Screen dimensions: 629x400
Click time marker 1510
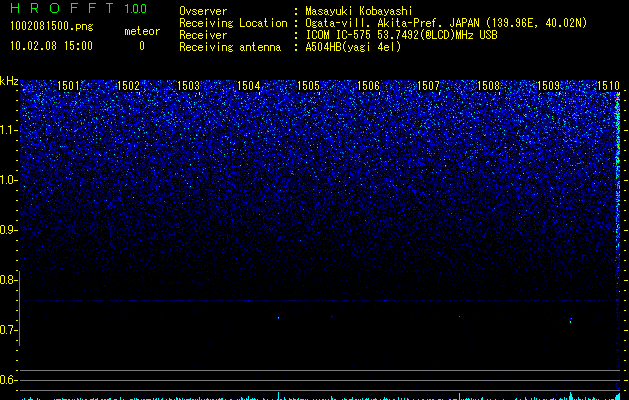[608, 86]
